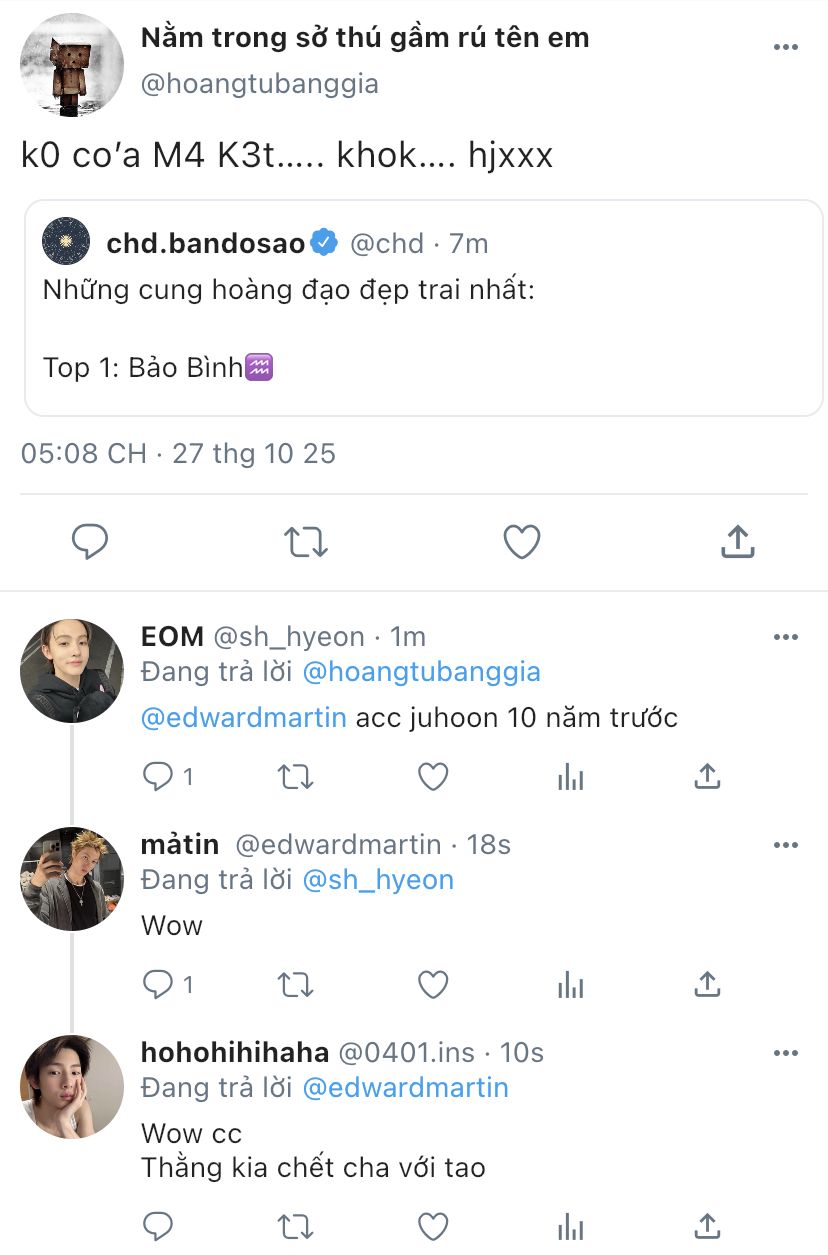Reply to the main hoangtubanggia tweet
The image size is (828, 1255).
[x=90, y=542]
